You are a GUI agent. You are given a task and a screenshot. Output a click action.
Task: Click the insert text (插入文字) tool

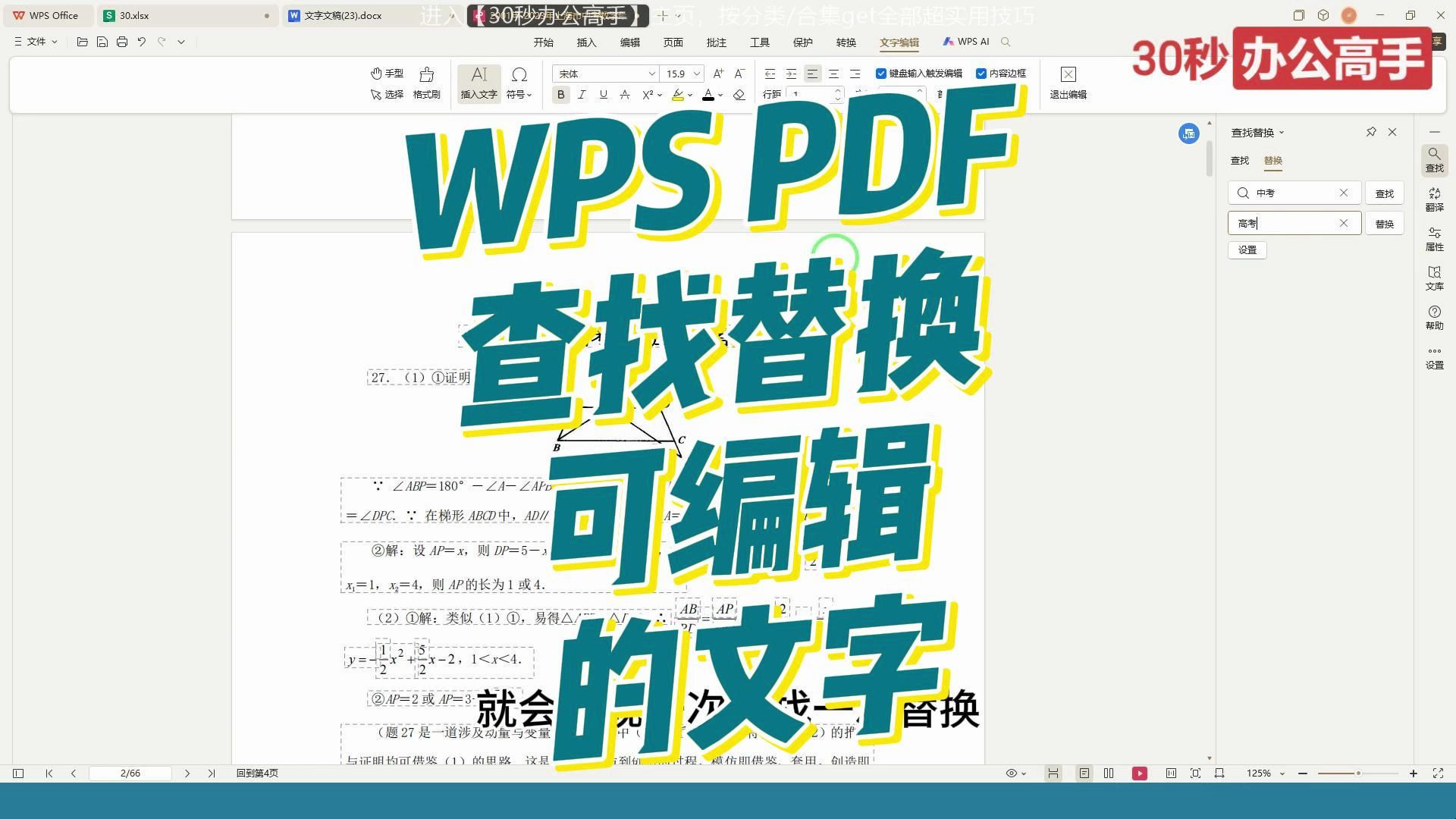click(x=479, y=83)
